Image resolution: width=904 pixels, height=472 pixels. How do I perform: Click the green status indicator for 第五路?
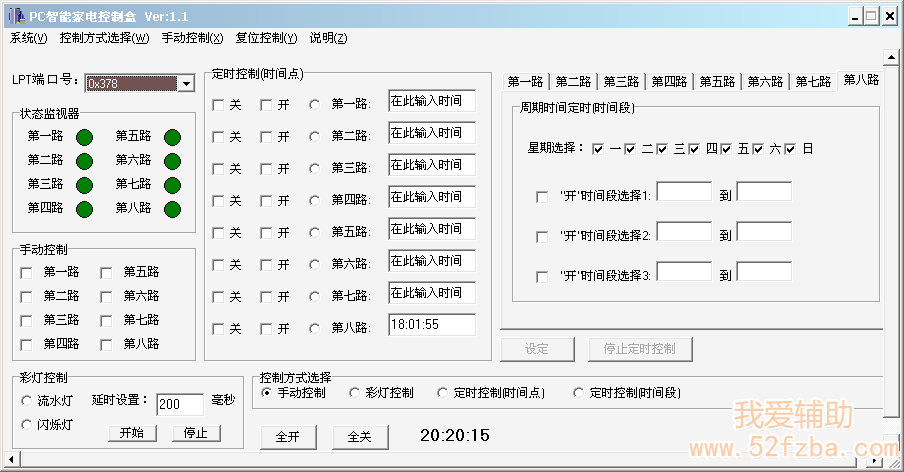tap(172, 138)
